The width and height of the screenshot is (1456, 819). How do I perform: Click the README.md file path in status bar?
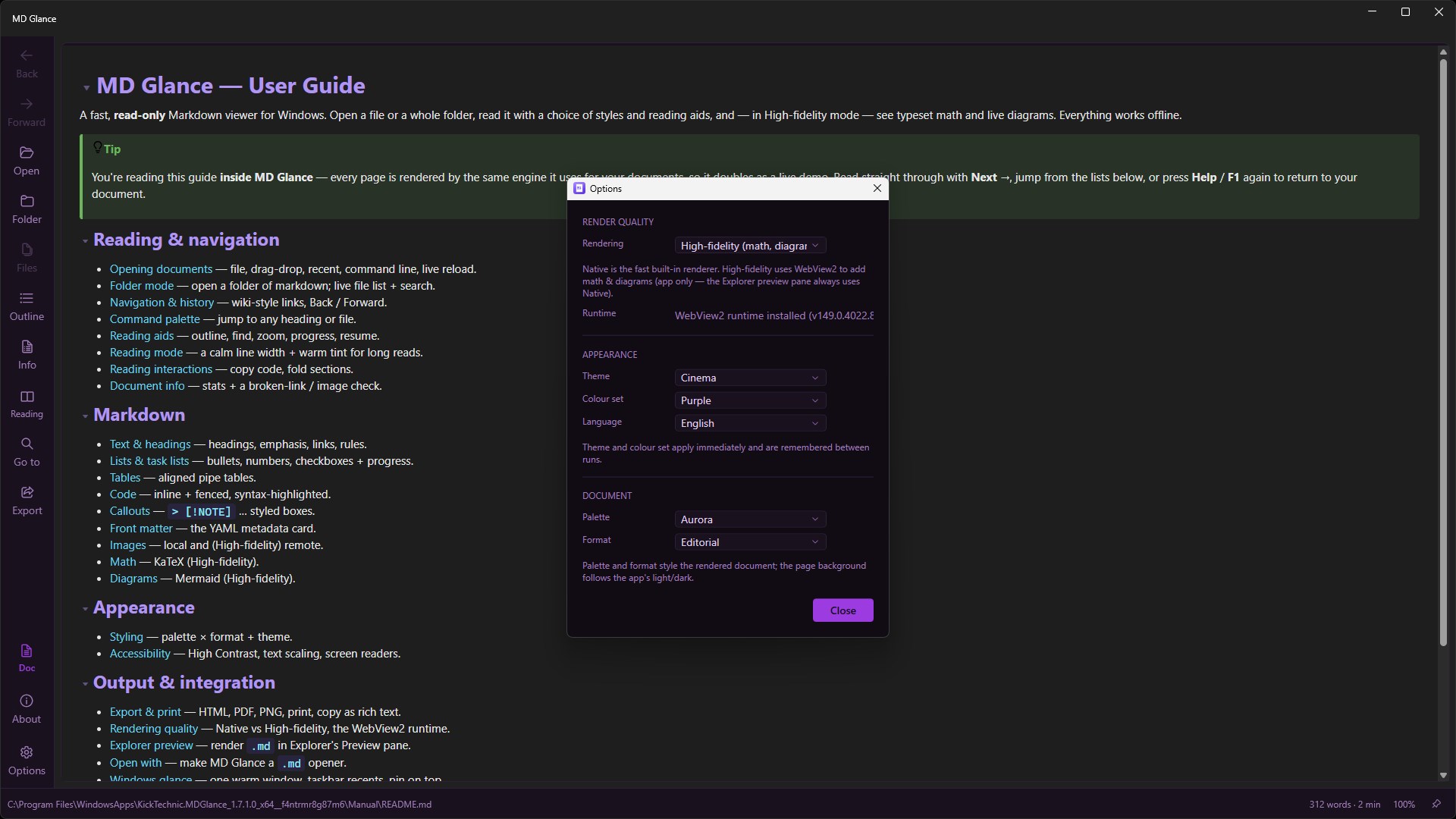coord(219,805)
